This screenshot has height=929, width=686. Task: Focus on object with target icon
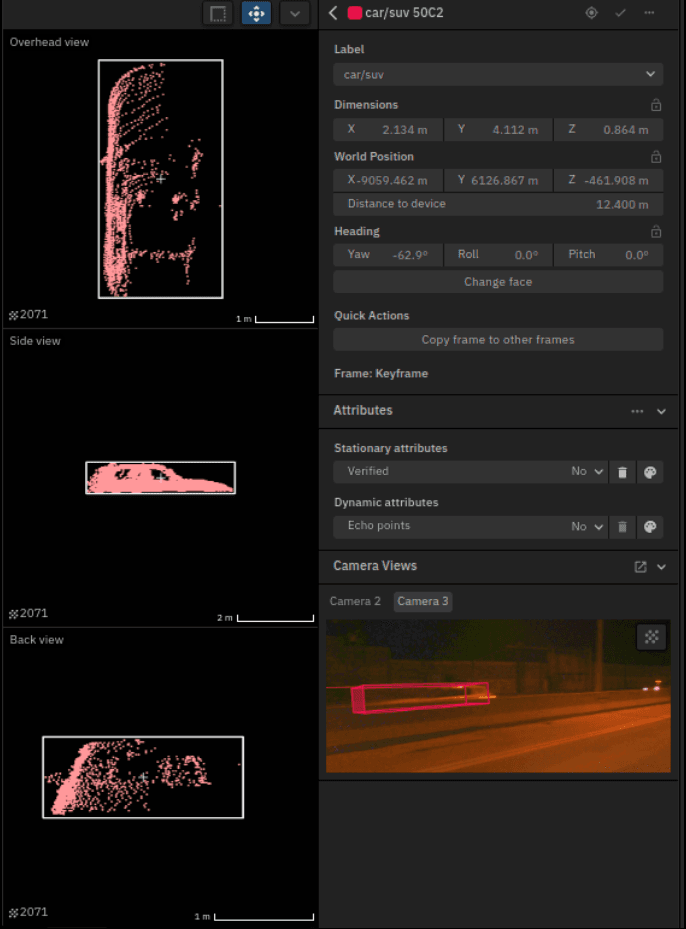(x=591, y=13)
